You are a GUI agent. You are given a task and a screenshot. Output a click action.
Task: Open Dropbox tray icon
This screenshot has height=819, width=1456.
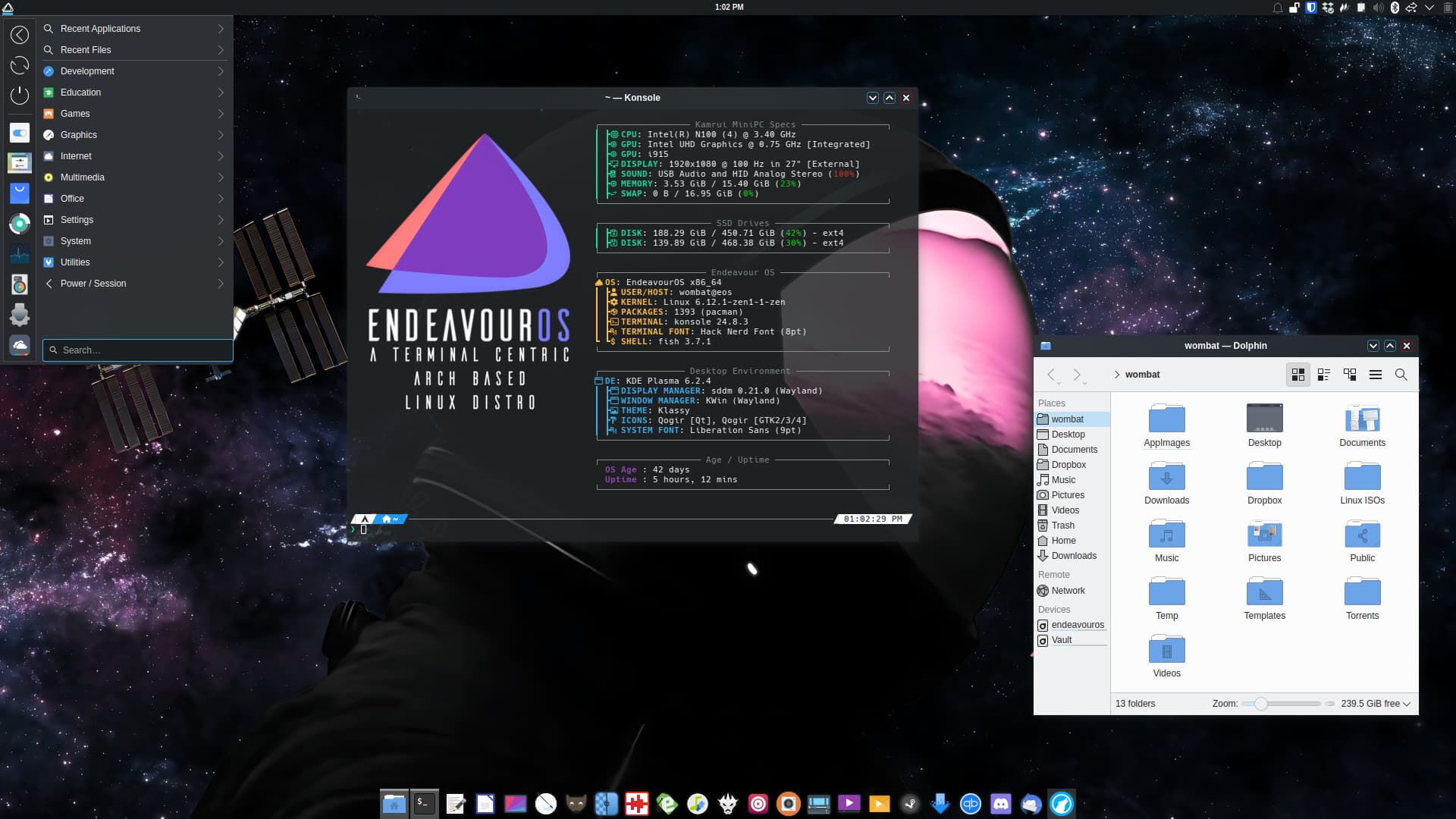[x=1328, y=8]
